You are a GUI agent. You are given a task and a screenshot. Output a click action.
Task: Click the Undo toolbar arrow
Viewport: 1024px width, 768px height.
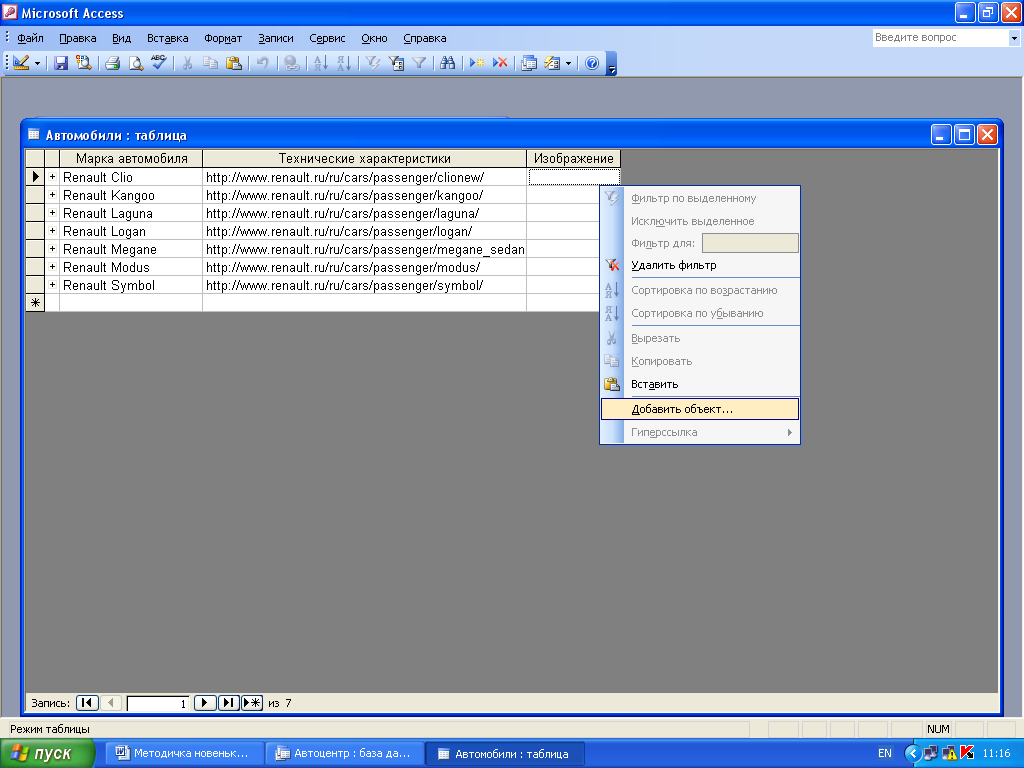pos(262,63)
